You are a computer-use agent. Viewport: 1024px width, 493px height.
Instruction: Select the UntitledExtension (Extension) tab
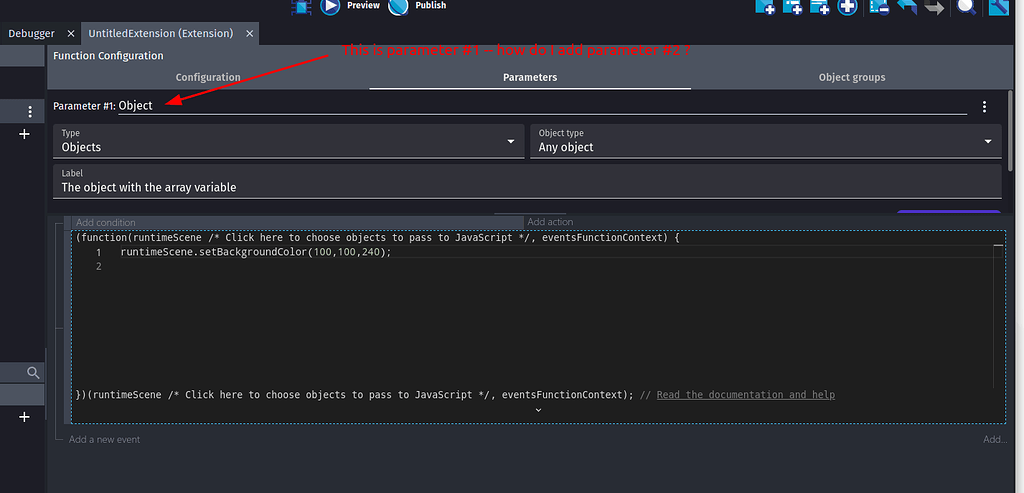coord(161,33)
